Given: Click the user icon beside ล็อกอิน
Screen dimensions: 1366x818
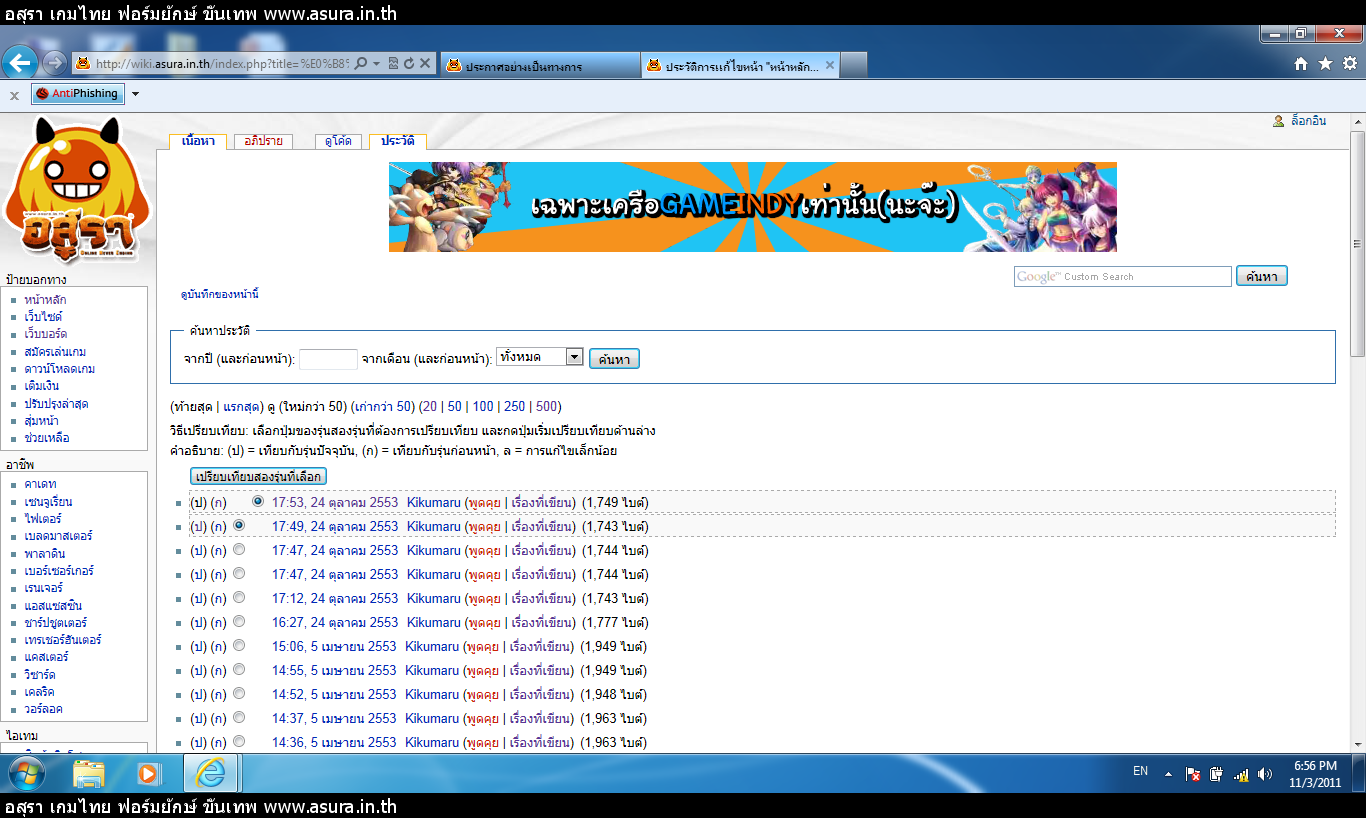Looking at the screenshot, I should click(1278, 121).
